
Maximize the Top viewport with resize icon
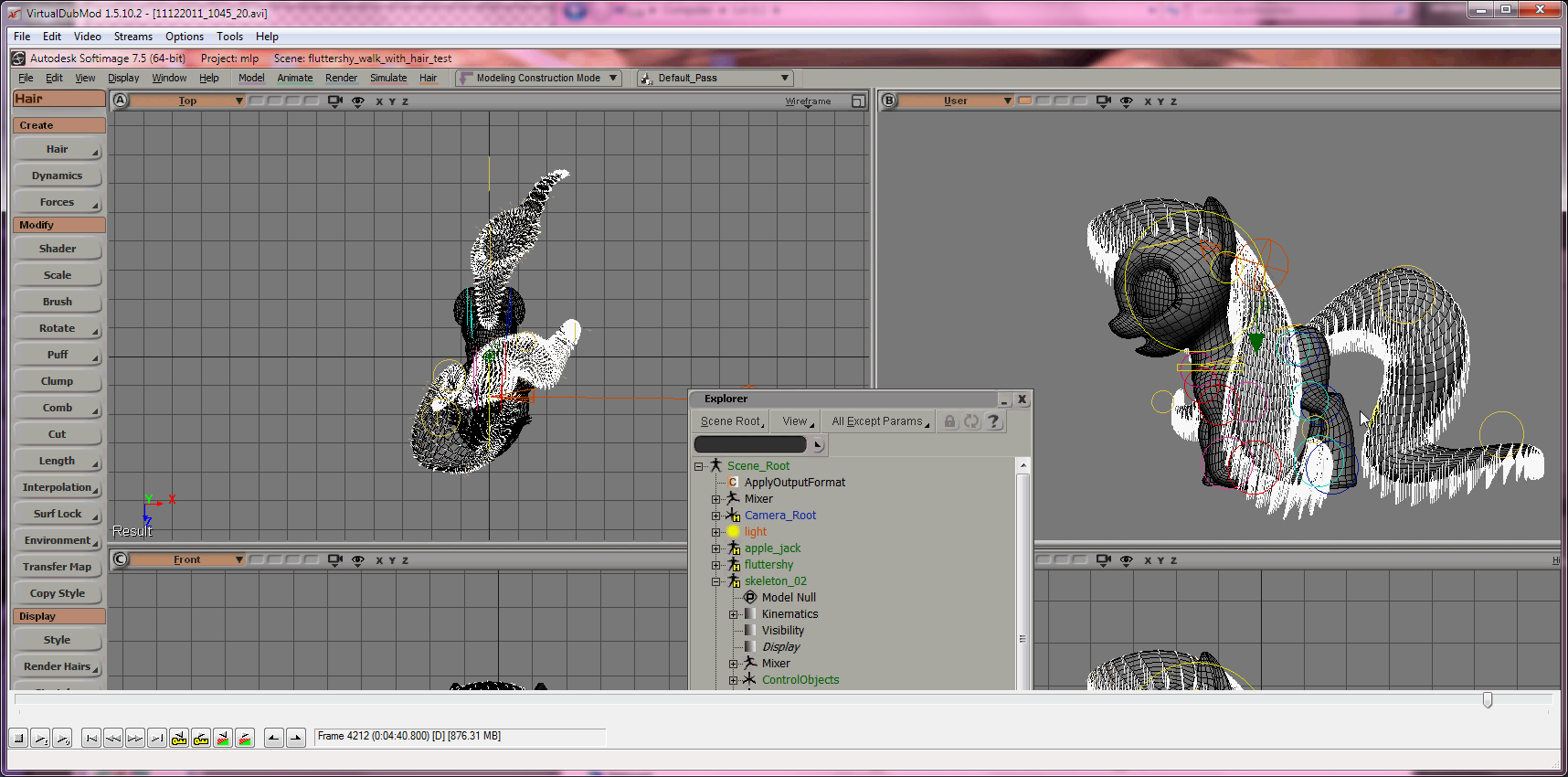[x=858, y=101]
